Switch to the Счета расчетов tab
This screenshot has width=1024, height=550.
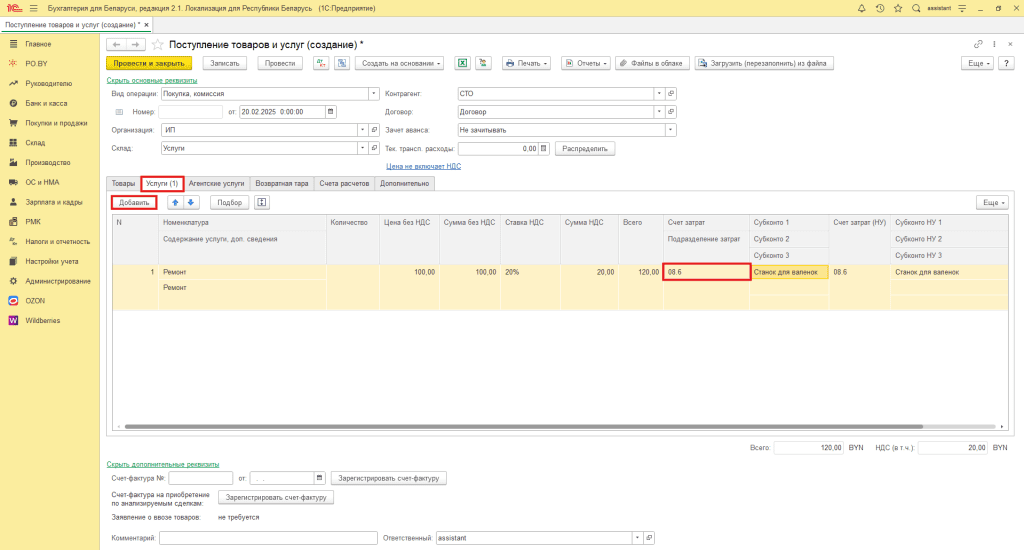344,184
